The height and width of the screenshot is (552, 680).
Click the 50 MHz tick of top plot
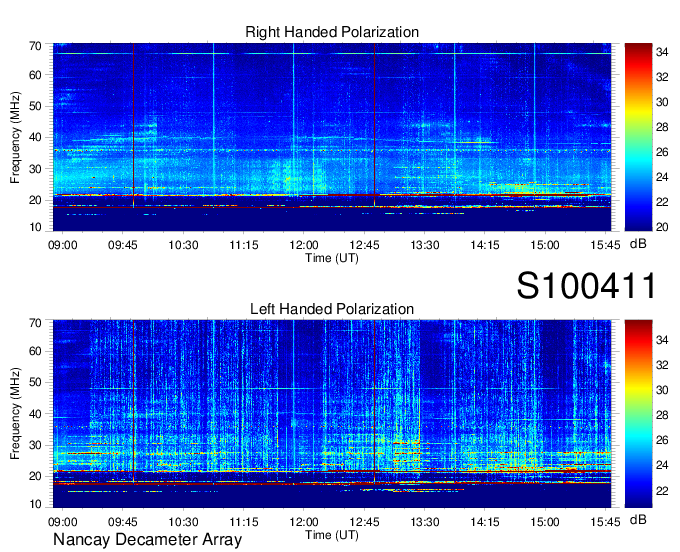tap(35, 106)
